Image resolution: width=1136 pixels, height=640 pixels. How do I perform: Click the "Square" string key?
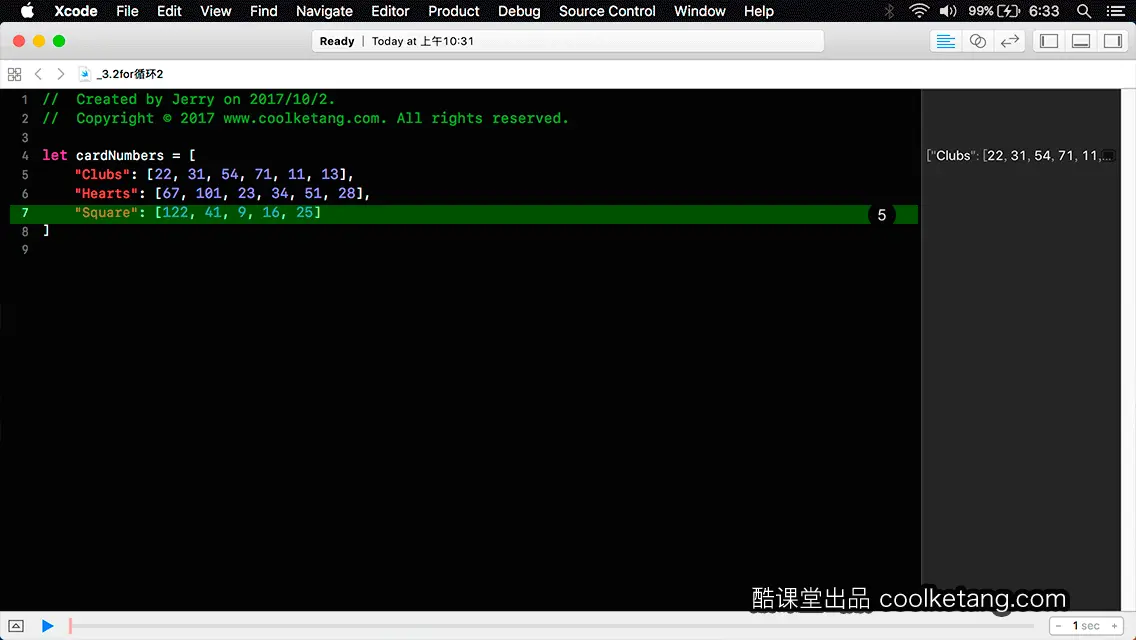(106, 212)
